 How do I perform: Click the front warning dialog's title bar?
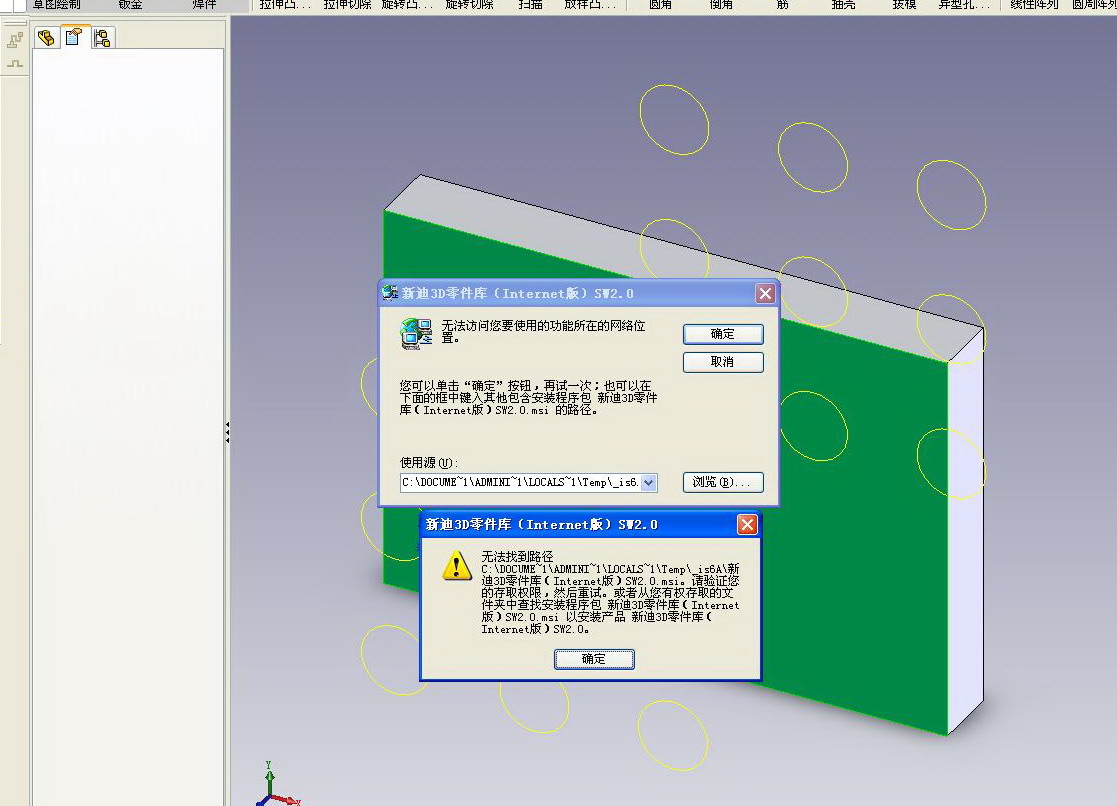click(591, 525)
